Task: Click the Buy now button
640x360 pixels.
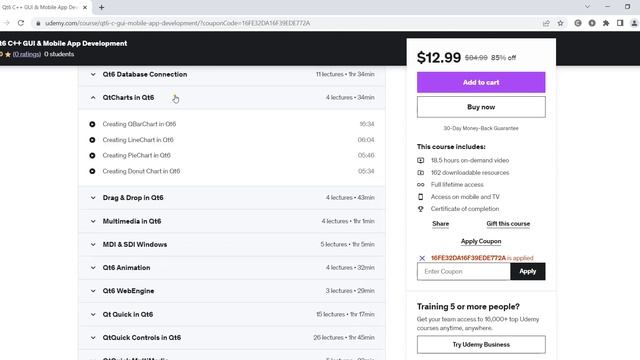Action: (x=481, y=107)
